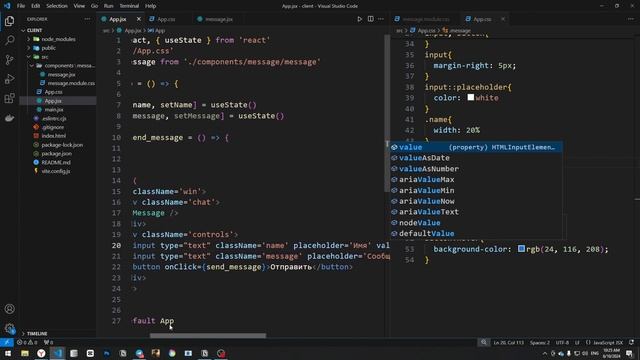Open the Help menu
The image size is (640, 360).
151,6
